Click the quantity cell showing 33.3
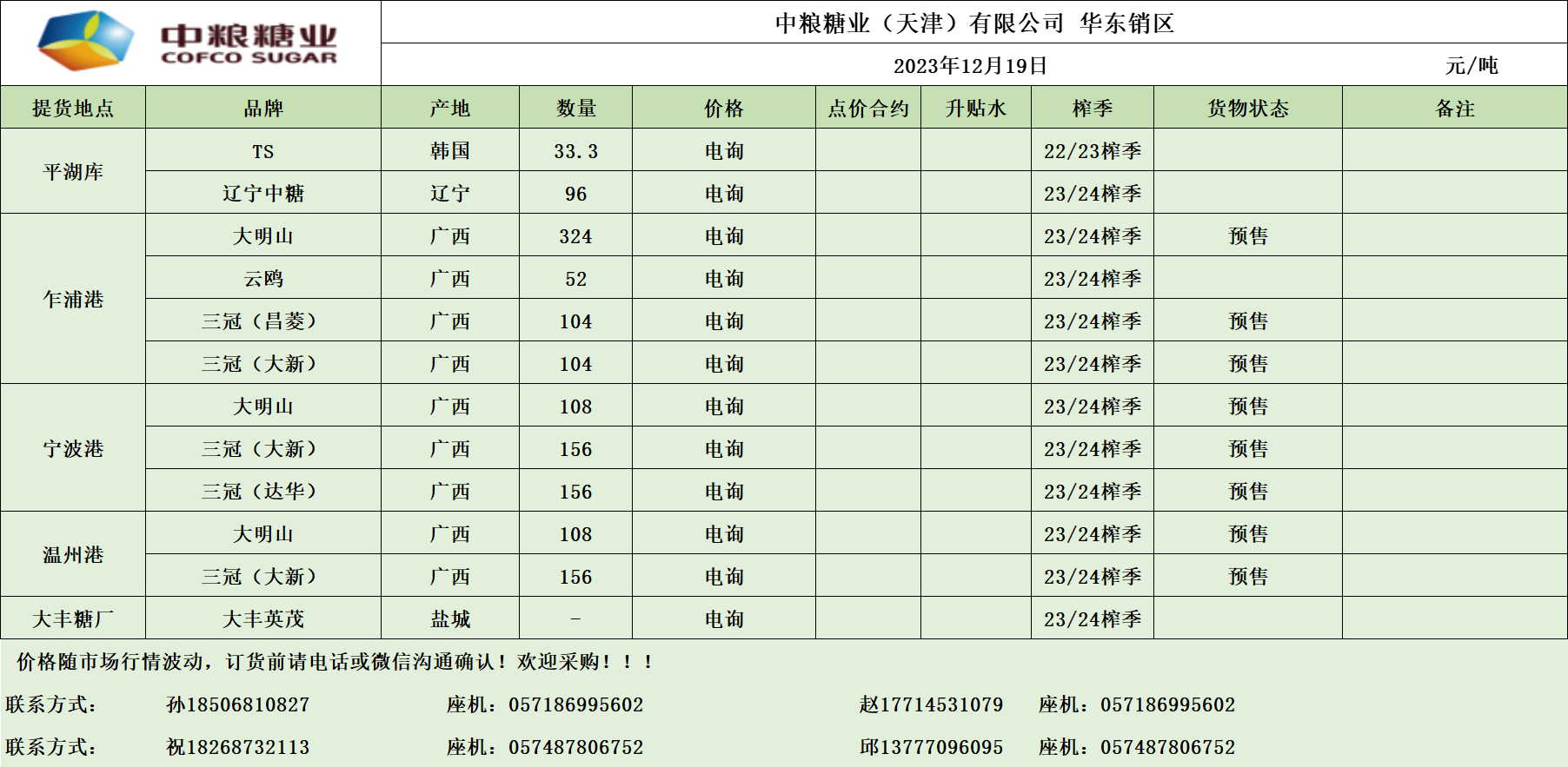 (575, 151)
